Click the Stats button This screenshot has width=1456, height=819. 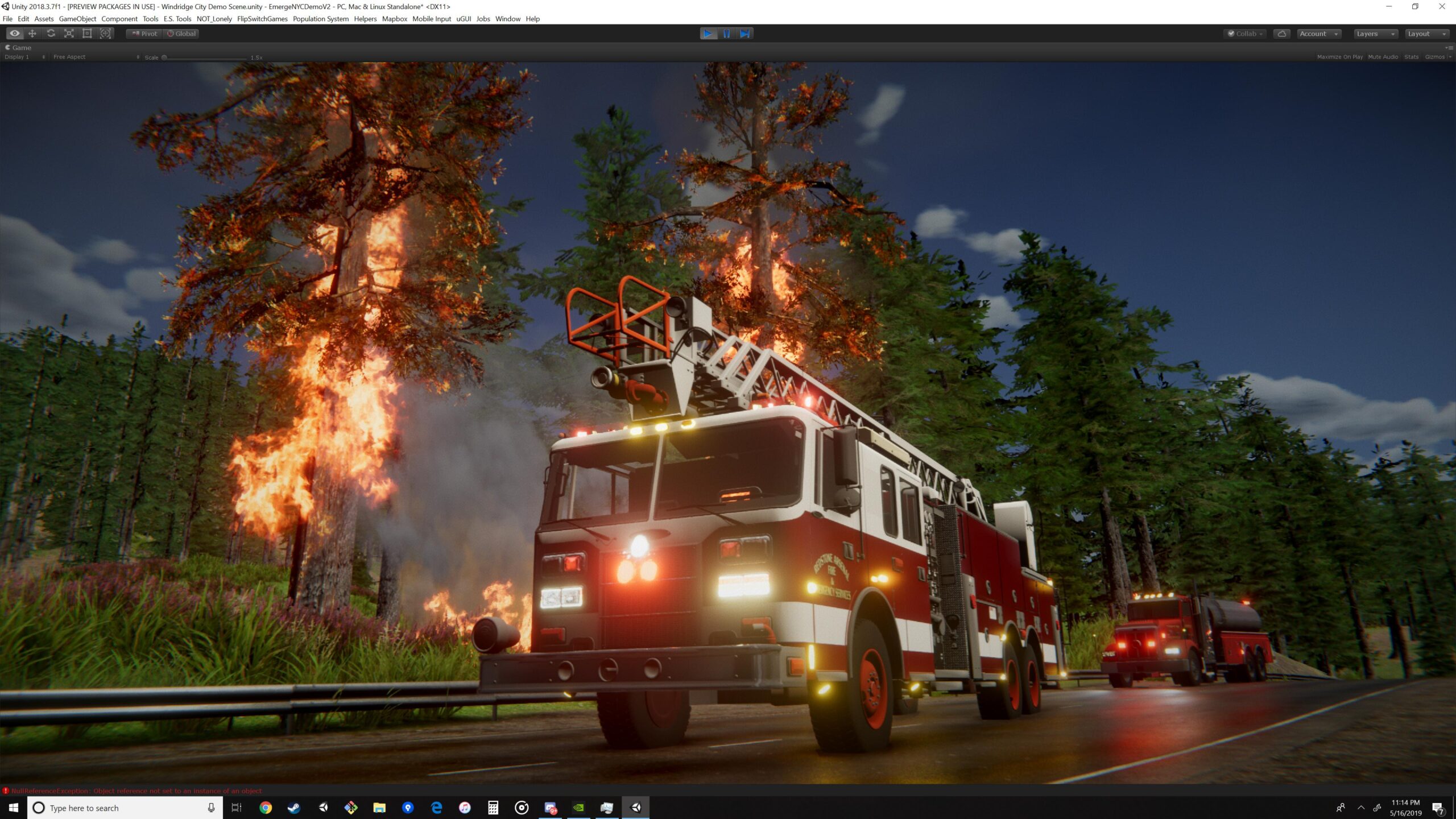(x=1411, y=57)
